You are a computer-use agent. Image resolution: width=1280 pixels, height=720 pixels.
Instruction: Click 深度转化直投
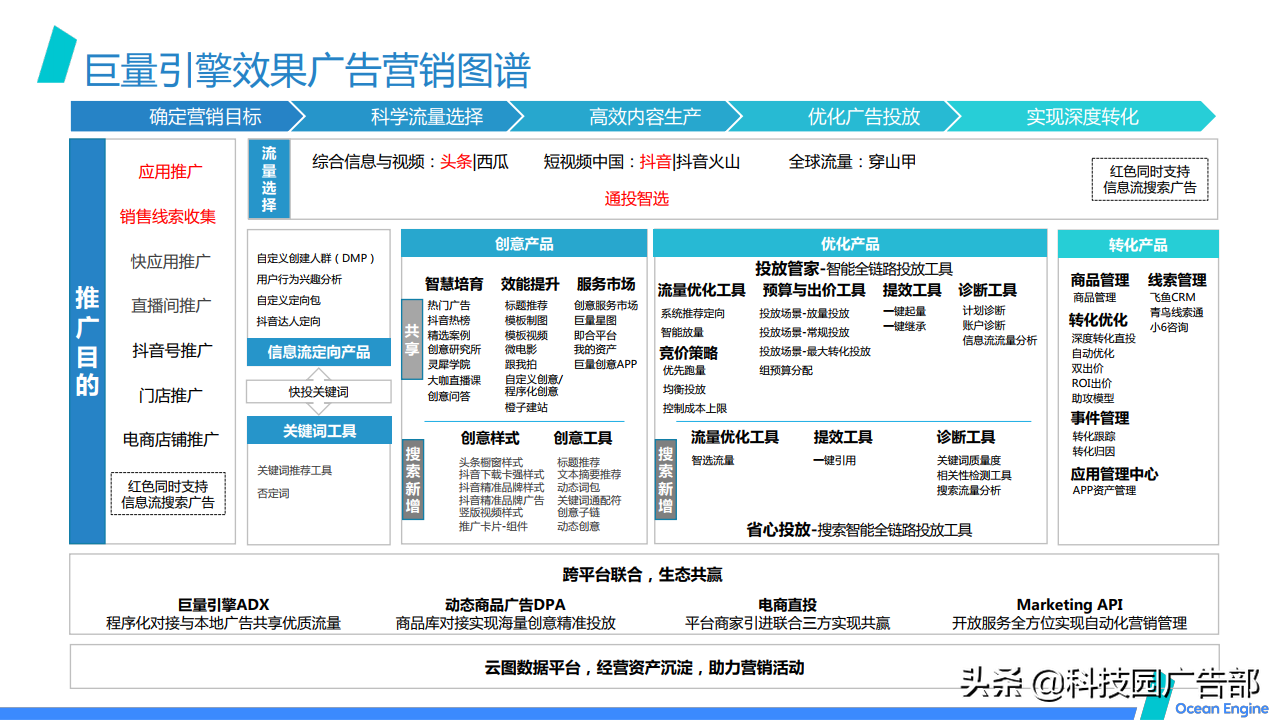coord(1104,339)
